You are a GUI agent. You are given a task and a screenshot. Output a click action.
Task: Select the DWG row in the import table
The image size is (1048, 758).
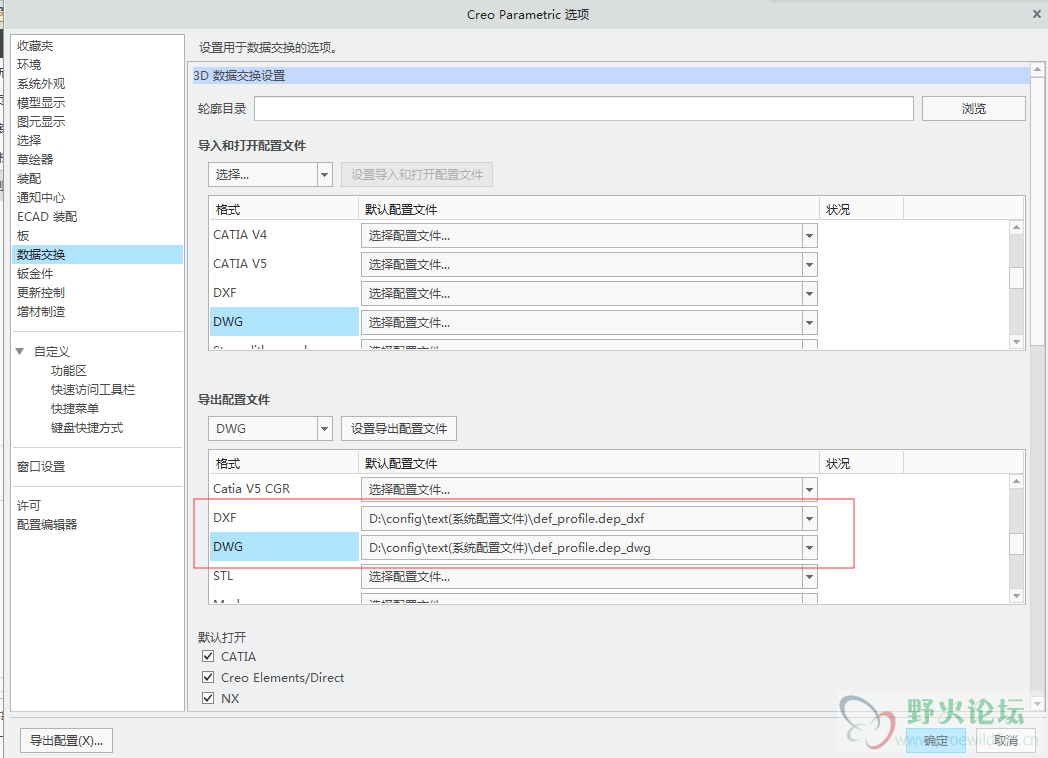point(284,322)
